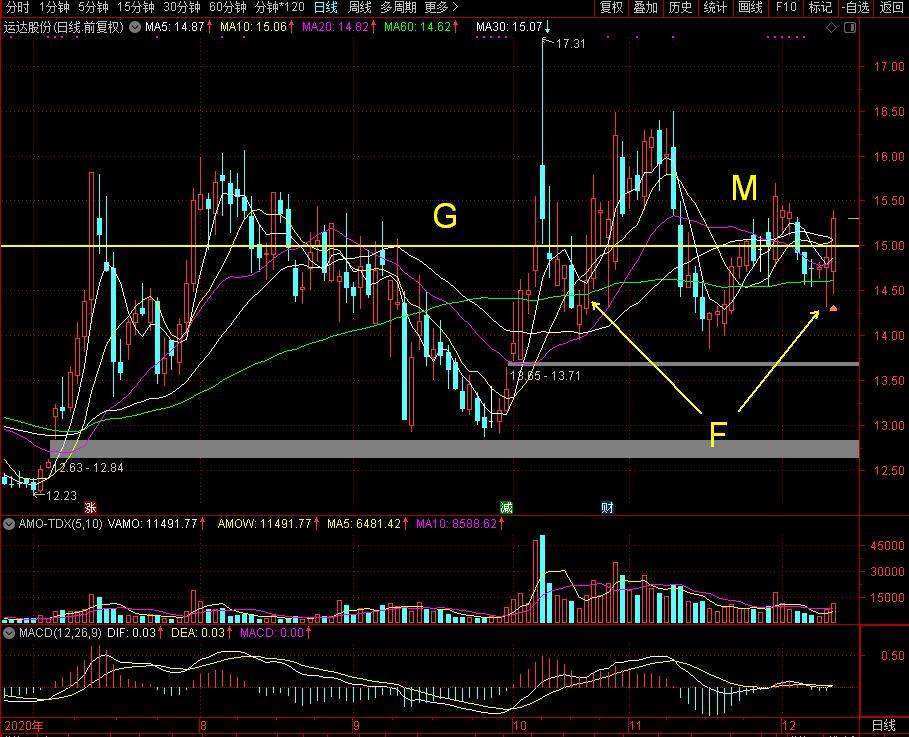Click the AMOW: 11491.77 value
This screenshot has height=737, width=909.
click(x=266, y=524)
